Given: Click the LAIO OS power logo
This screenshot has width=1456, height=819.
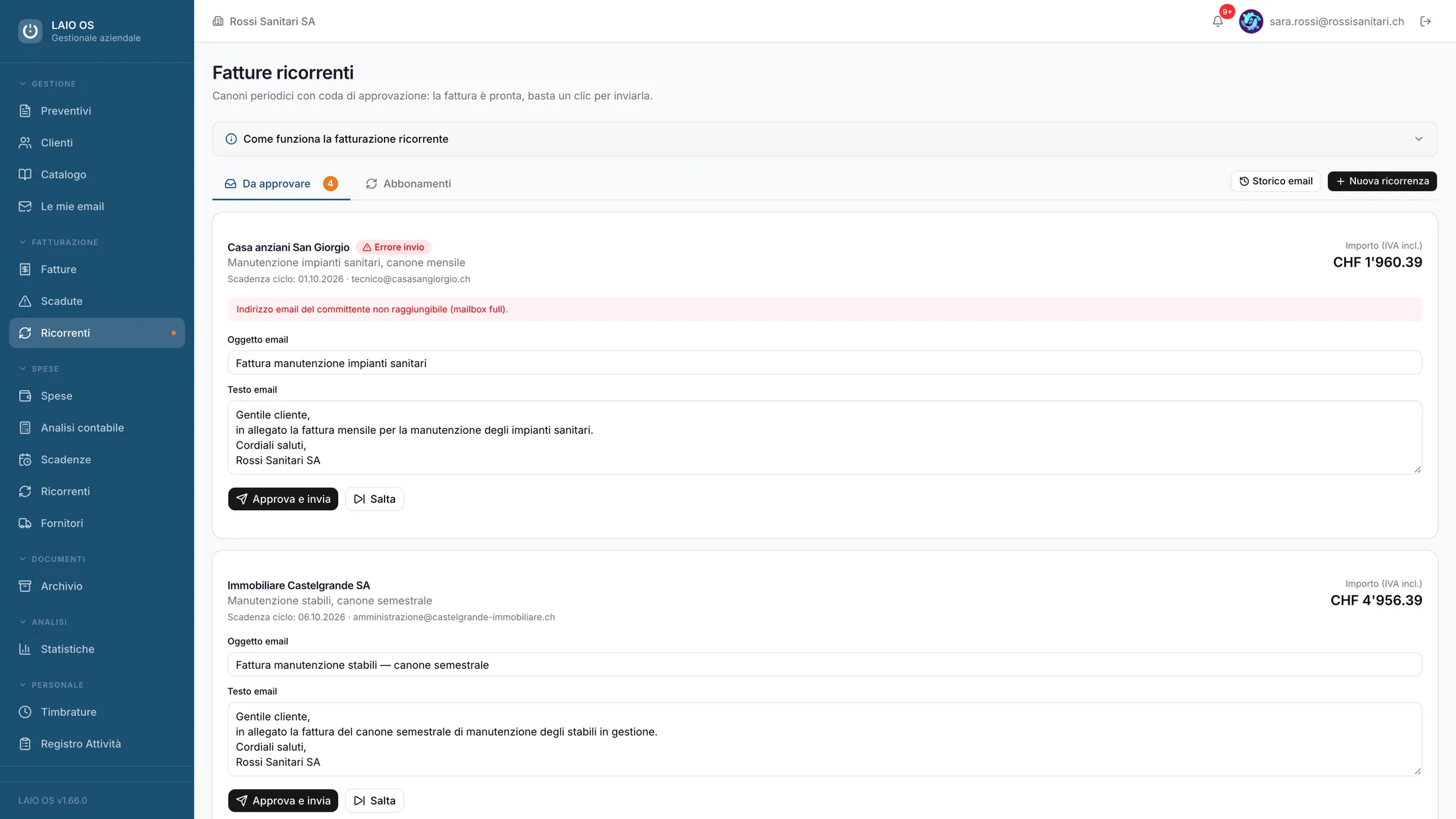Looking at the screenshot, I should click(30, 31).
